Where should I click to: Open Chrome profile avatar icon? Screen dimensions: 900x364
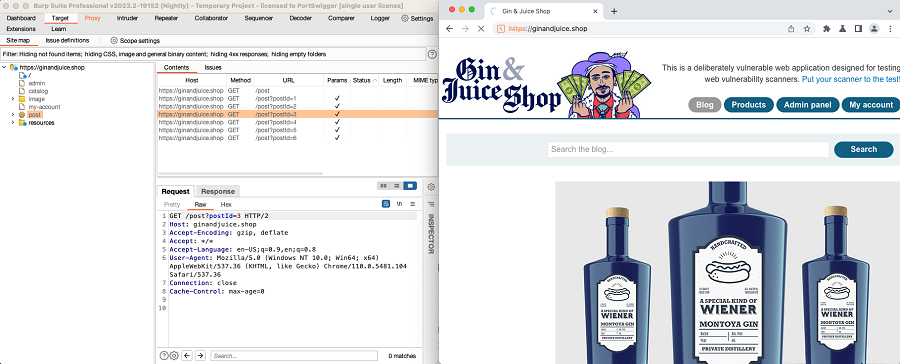(x=874, y=29)
